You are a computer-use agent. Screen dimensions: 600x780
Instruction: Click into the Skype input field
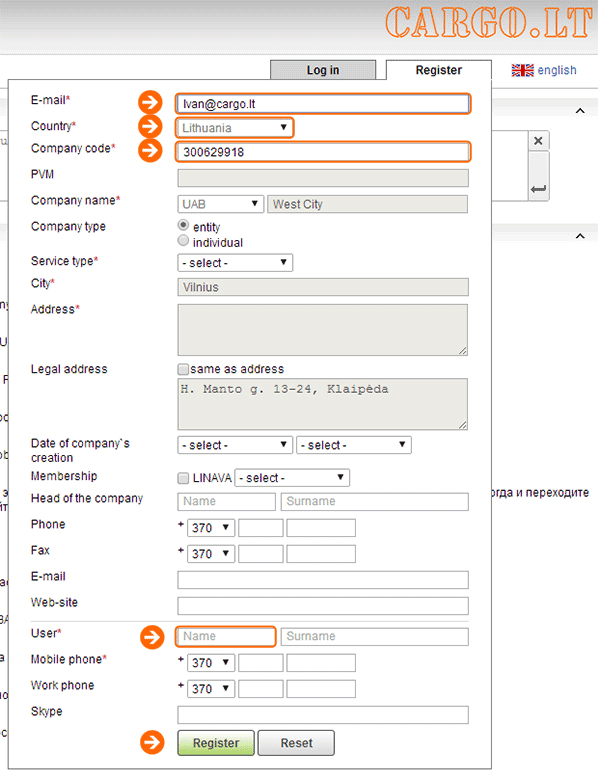coord(322,715)
